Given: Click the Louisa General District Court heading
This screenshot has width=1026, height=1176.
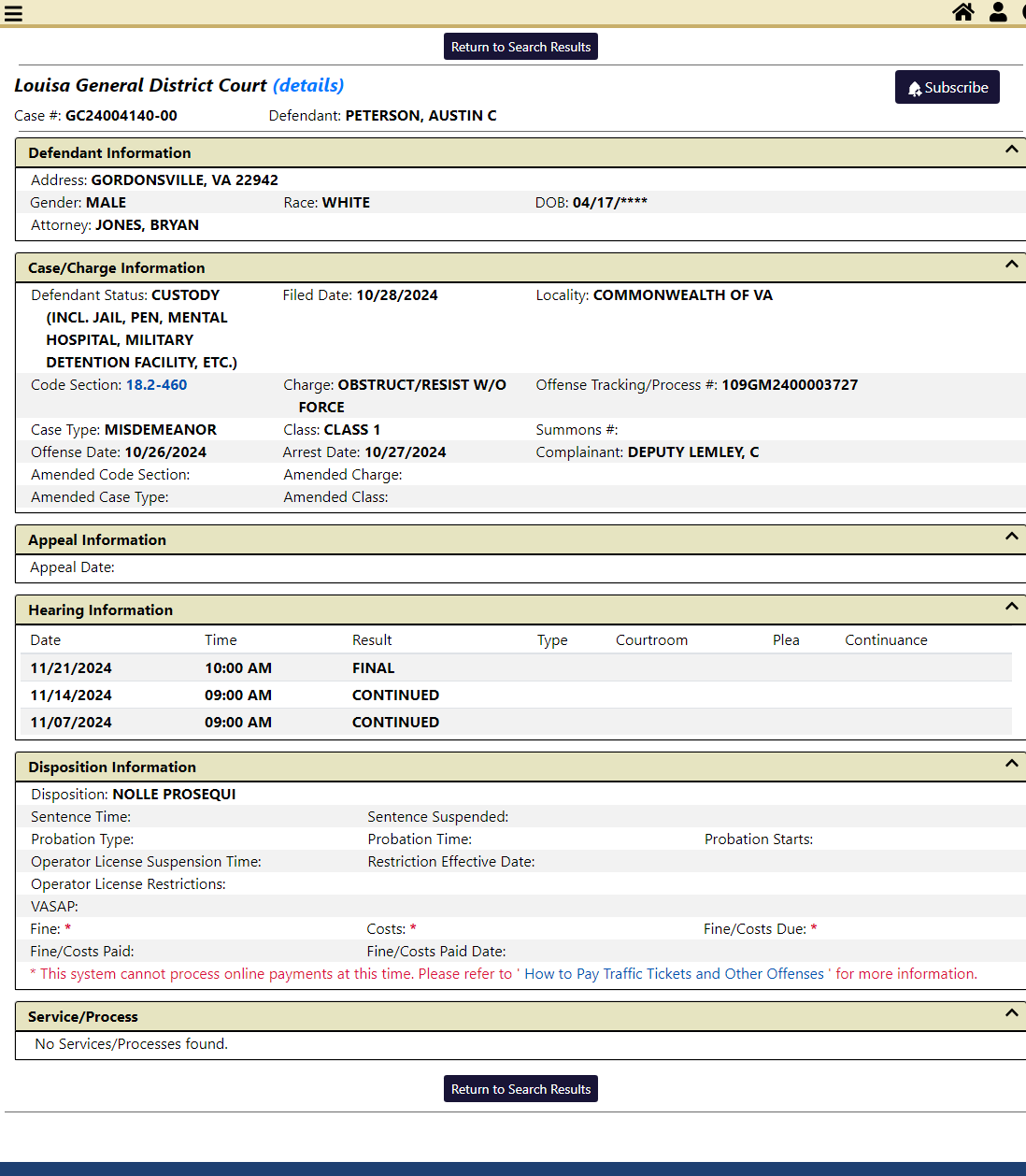Looking at the screenshot, I should tap(140, 85).
